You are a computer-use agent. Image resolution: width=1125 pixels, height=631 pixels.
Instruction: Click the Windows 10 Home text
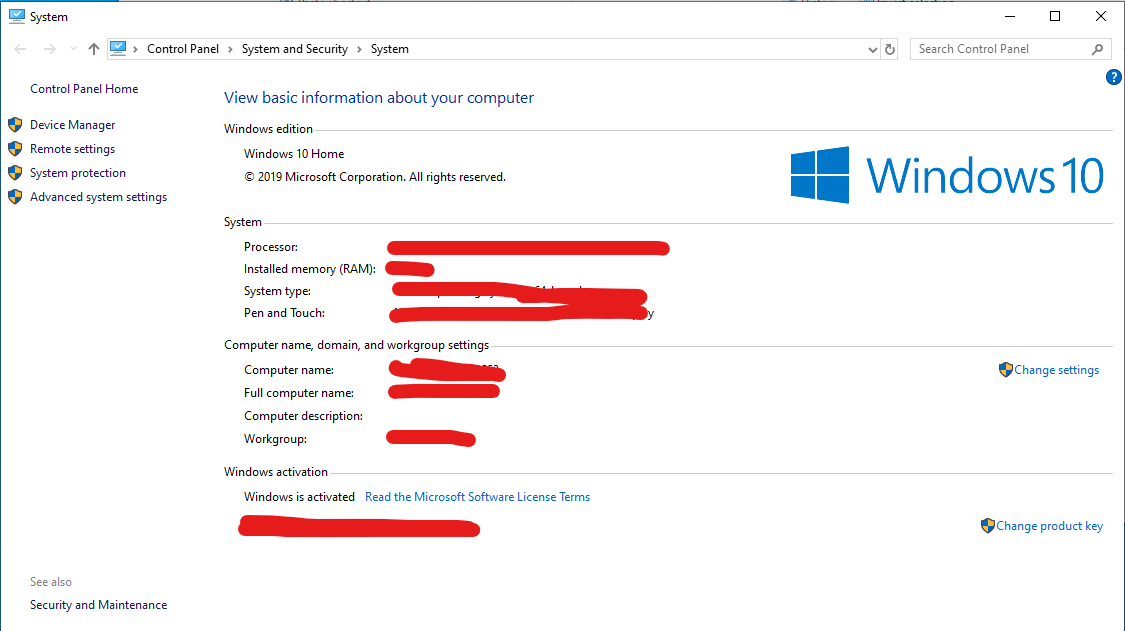[294, 154]
